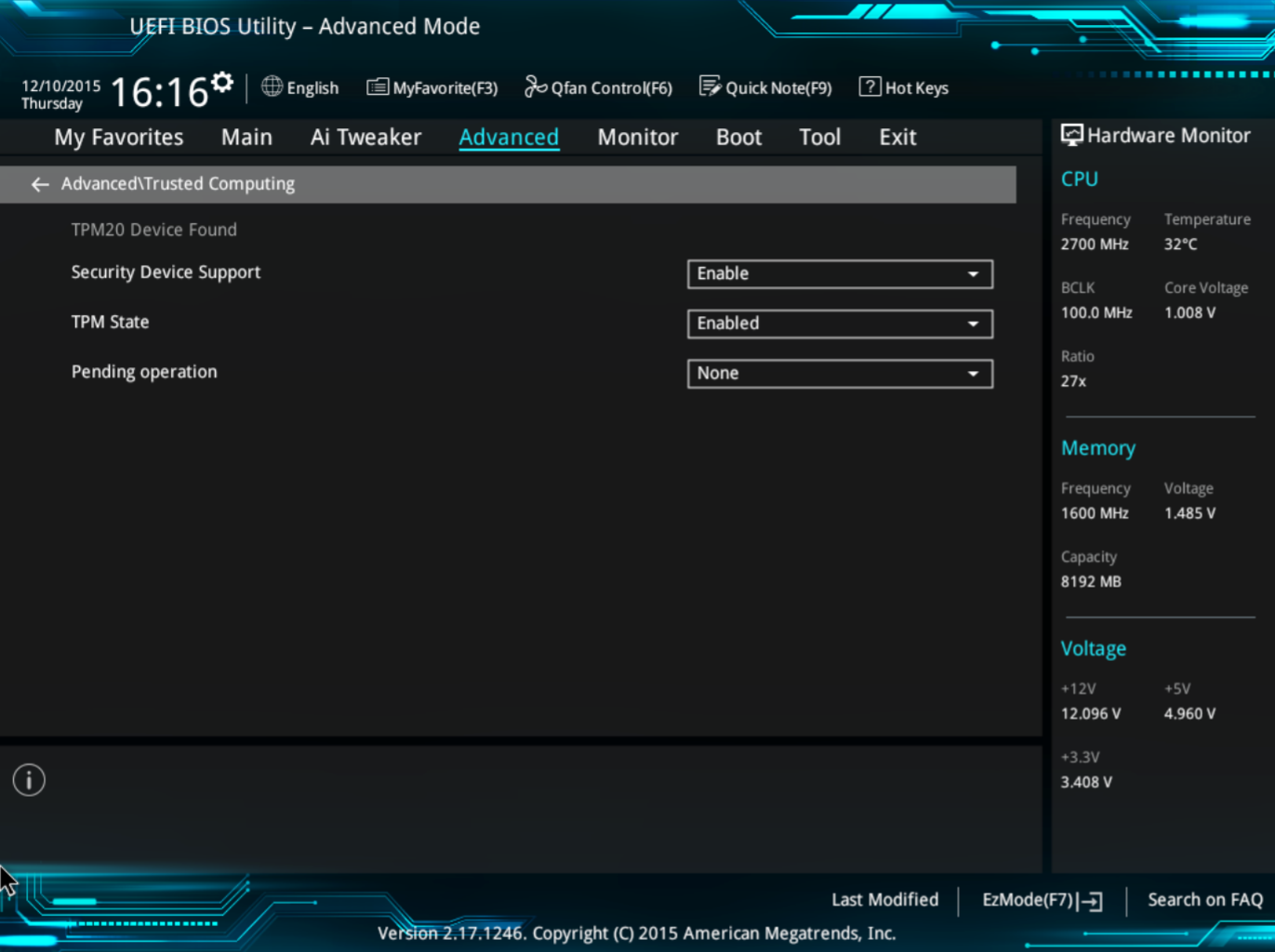This screenshot has width=1275, height=952.
Task: Open the Monitor tab
Action: pyautogui.click(x=637, y=138)
